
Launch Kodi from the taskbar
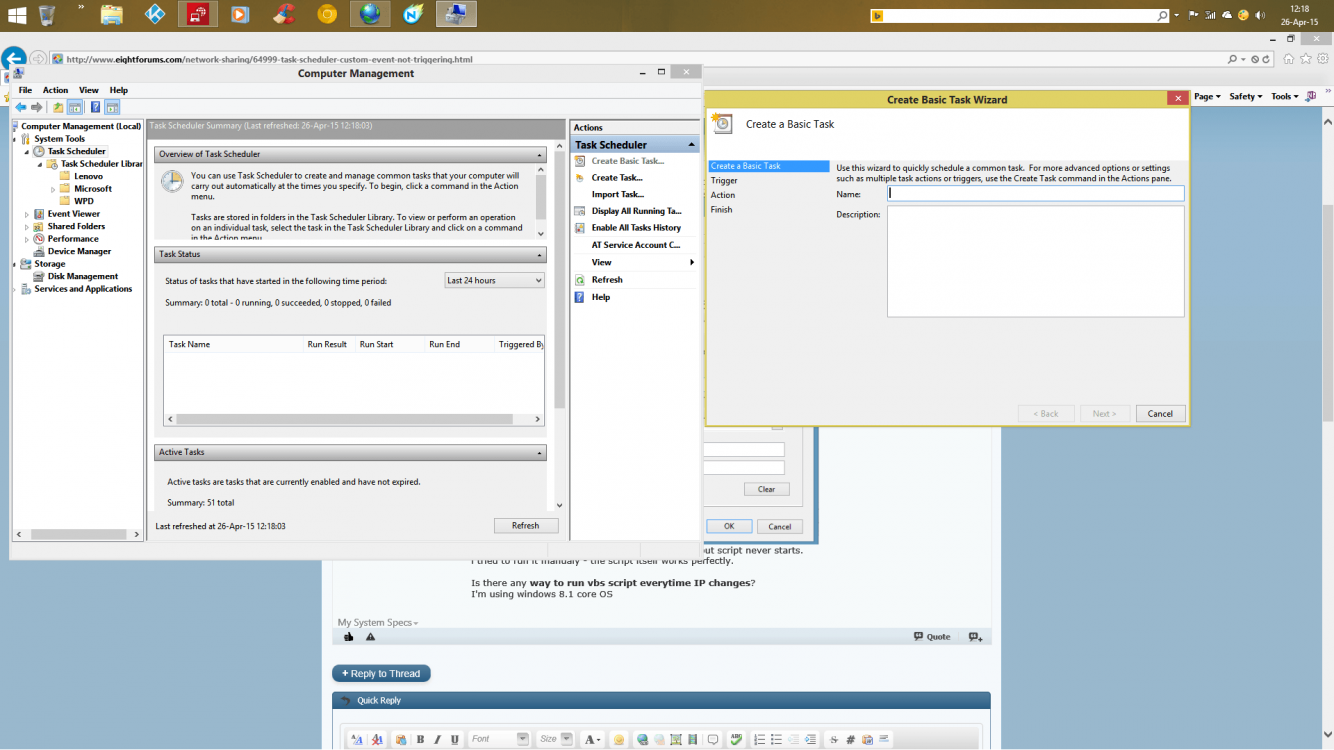point(155,14)
